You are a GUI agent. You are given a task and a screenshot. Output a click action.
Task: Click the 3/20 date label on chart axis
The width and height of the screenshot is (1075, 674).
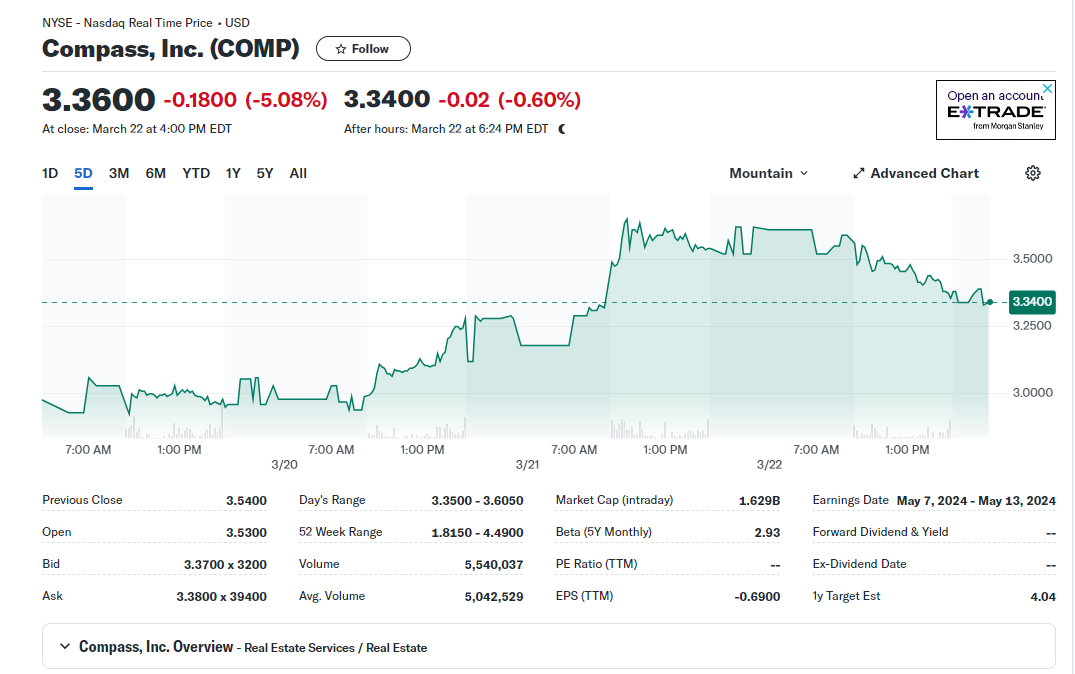click(x=285, y=465)
